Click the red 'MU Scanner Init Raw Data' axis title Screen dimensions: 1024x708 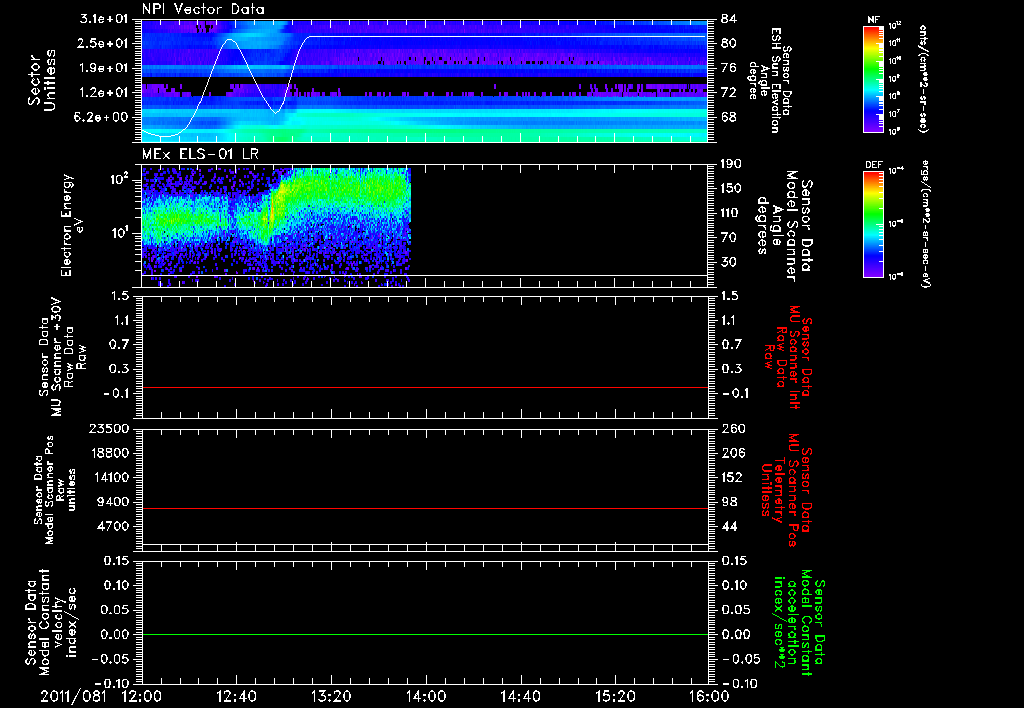click(x=788, y=358)
